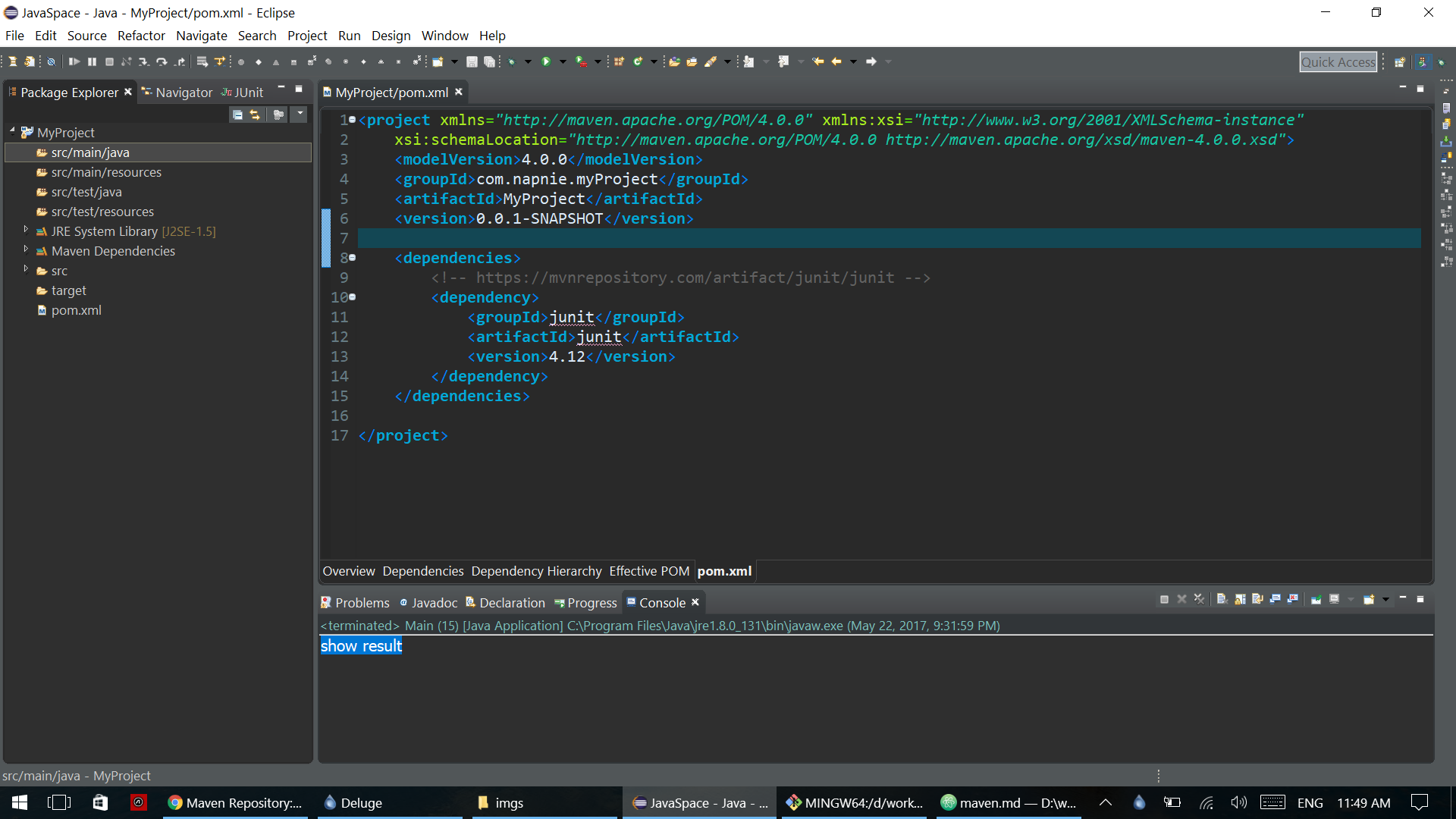Toggle Pin Console button

pos(1316,599)
